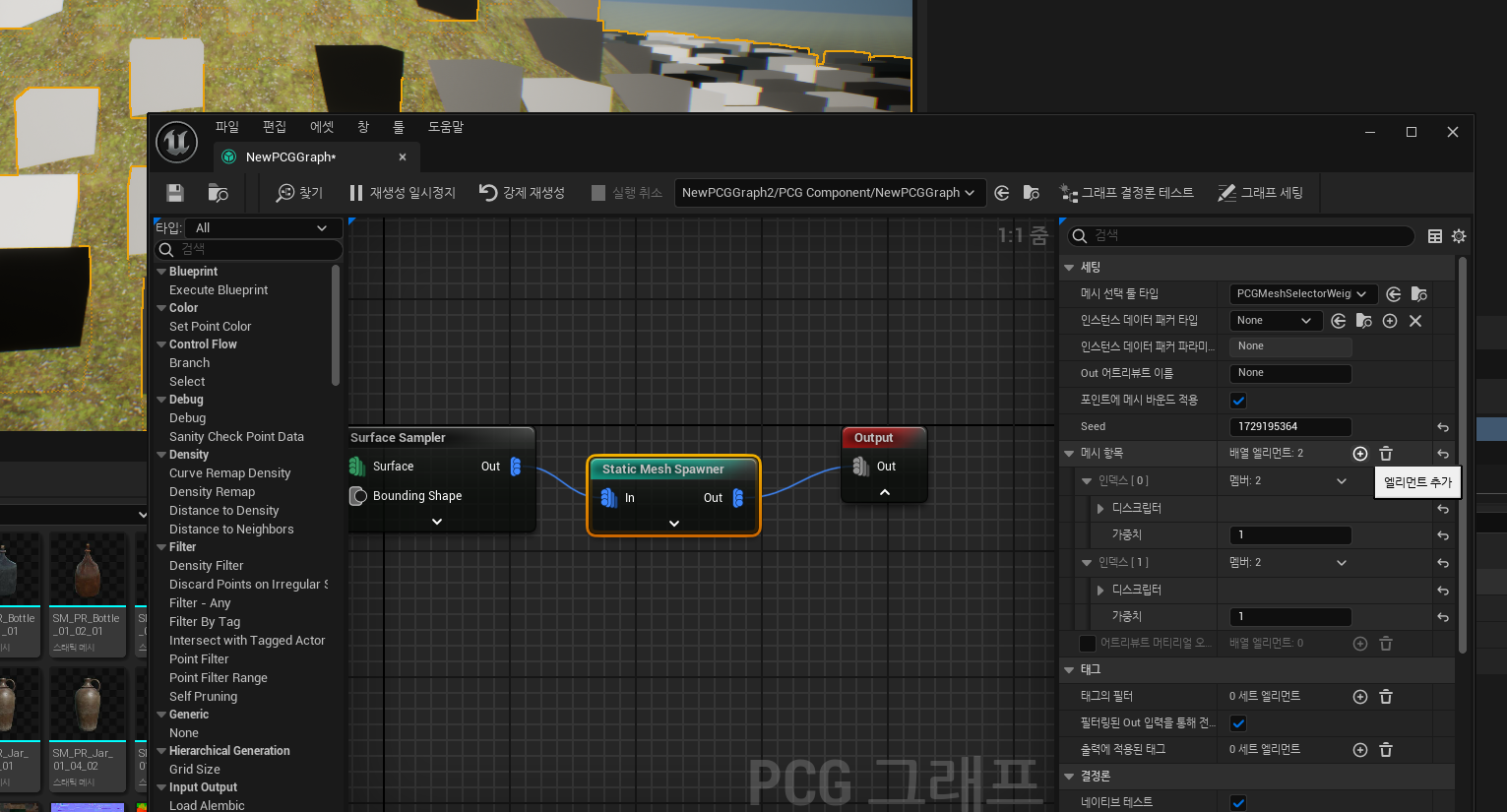Open the 타입 All filter dropdown
This screenshot has height=812, width=1507.
(x=263, y=227)
